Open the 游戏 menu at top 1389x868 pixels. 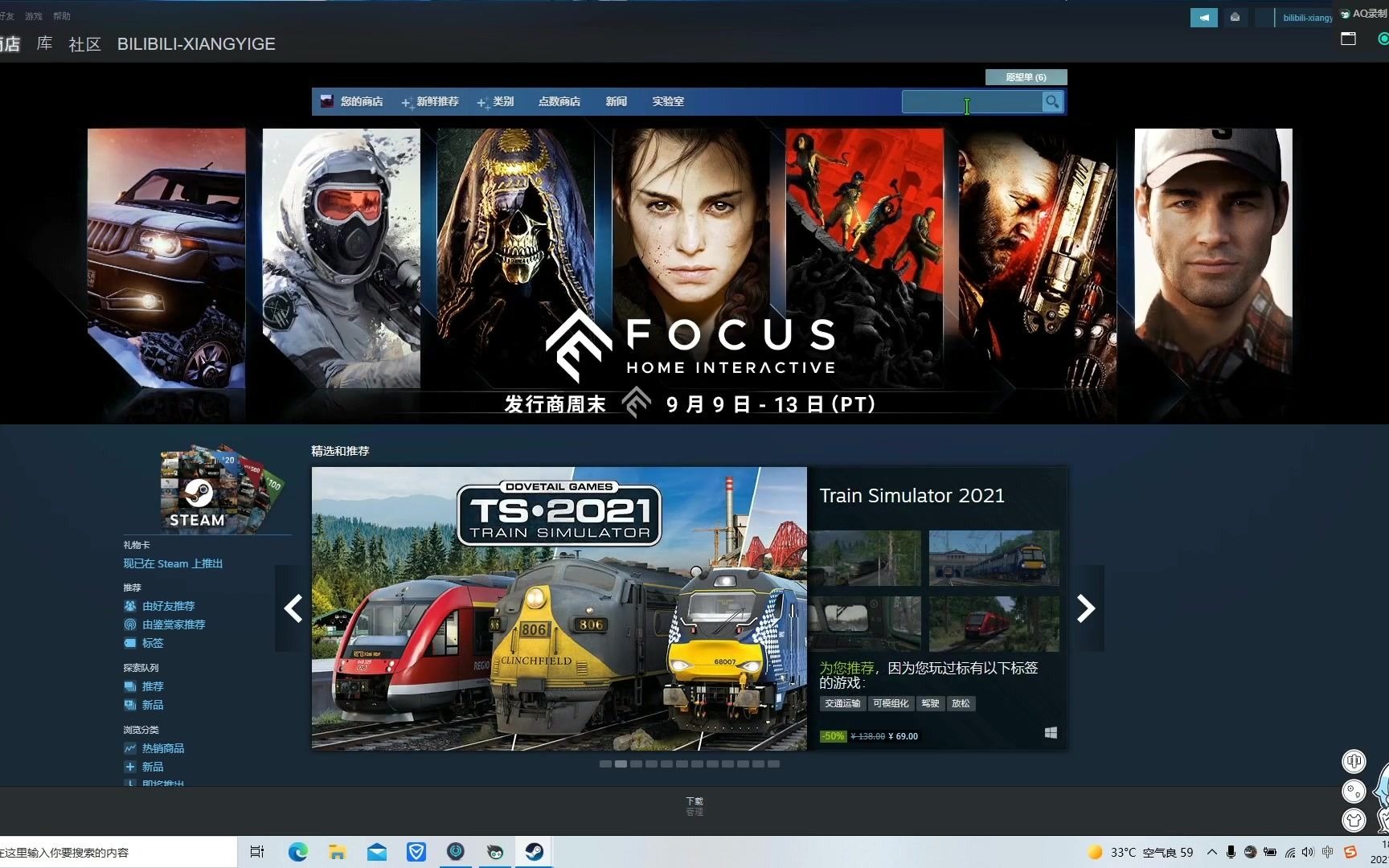33,16
